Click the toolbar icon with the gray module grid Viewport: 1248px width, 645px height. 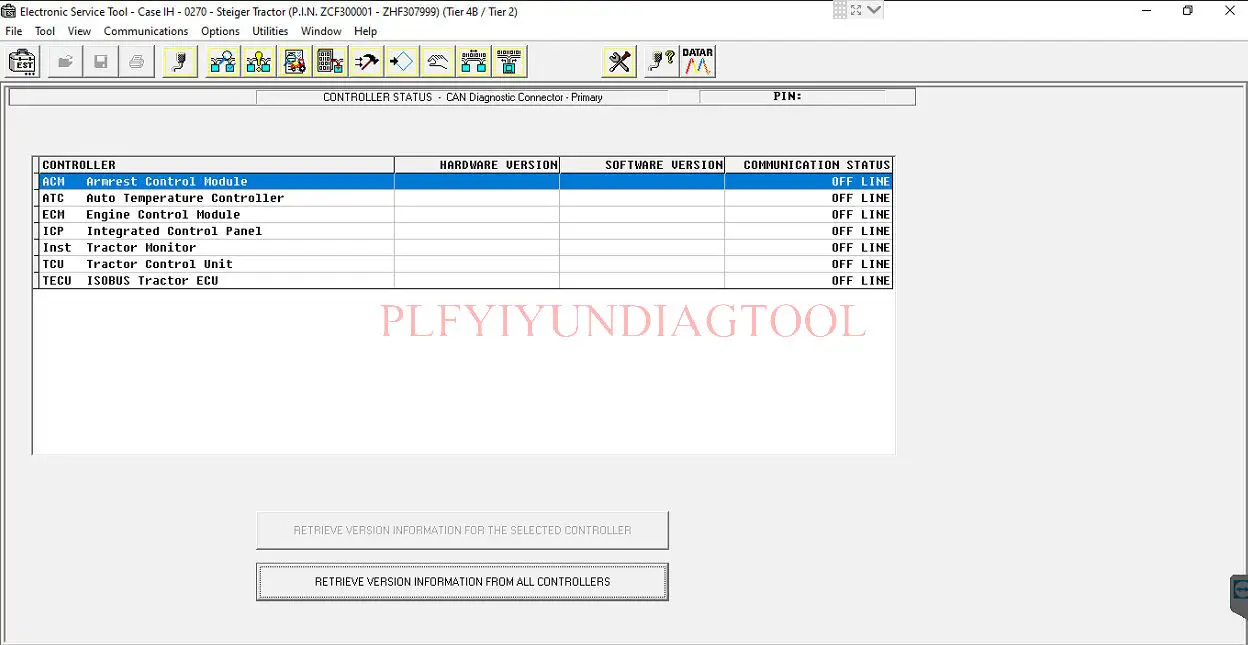[x=330, y=62]
